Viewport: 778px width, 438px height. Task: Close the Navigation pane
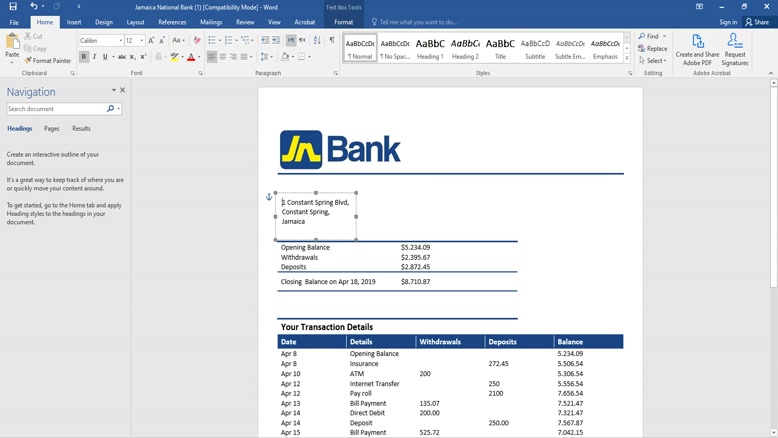pos(123,90)
